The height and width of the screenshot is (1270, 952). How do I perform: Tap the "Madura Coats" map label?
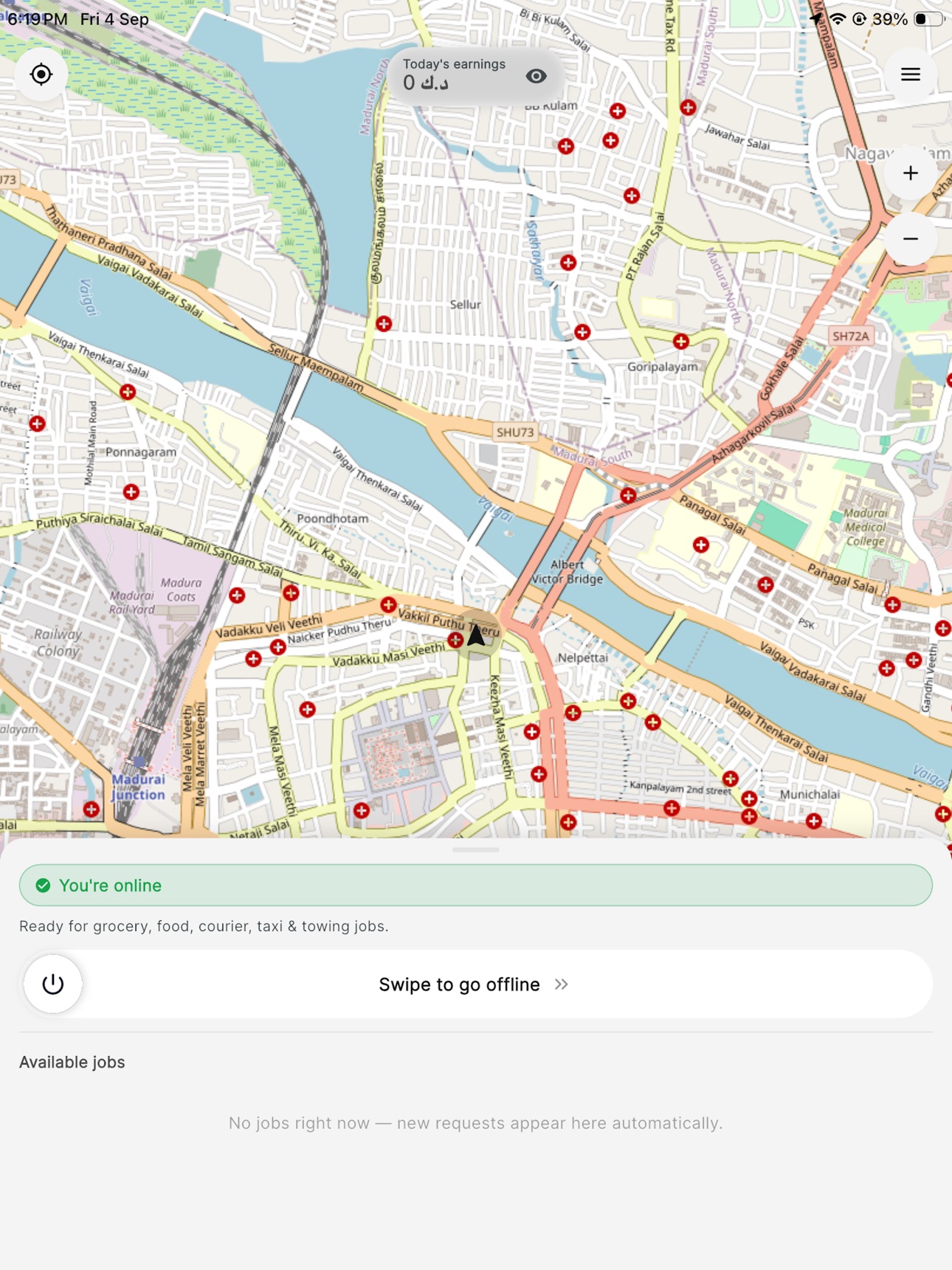[181, 590]
